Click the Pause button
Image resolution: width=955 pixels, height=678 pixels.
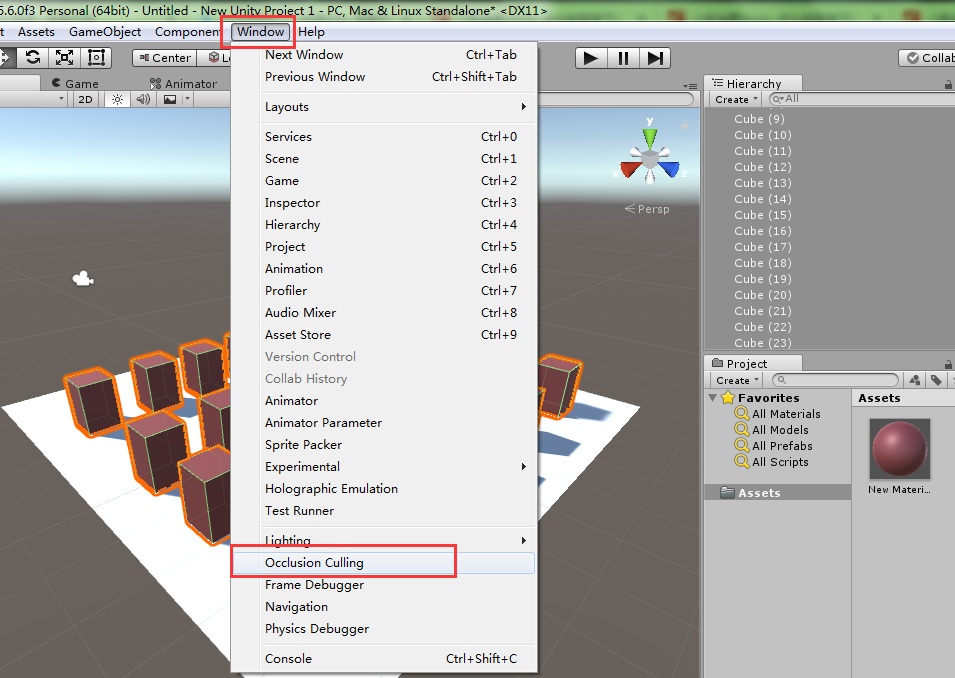(x=623, y=58)
